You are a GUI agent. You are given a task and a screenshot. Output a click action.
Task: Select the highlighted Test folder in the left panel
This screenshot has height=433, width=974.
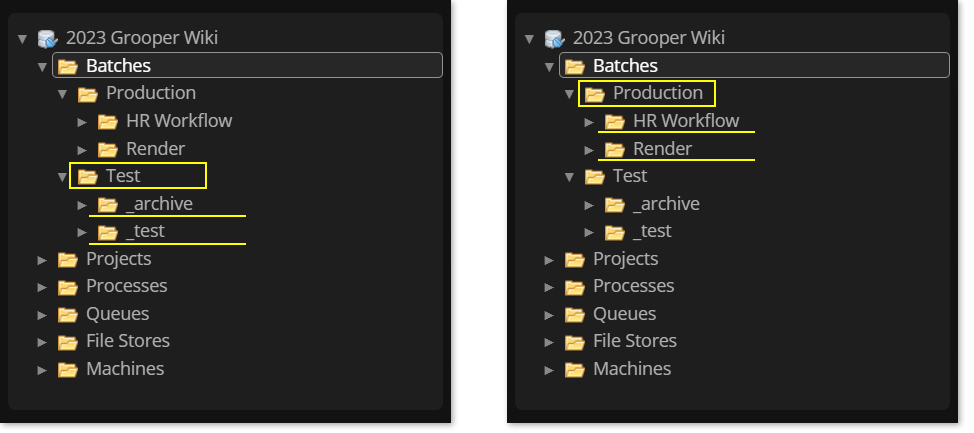pyautogui.click(x=123, y=176)
